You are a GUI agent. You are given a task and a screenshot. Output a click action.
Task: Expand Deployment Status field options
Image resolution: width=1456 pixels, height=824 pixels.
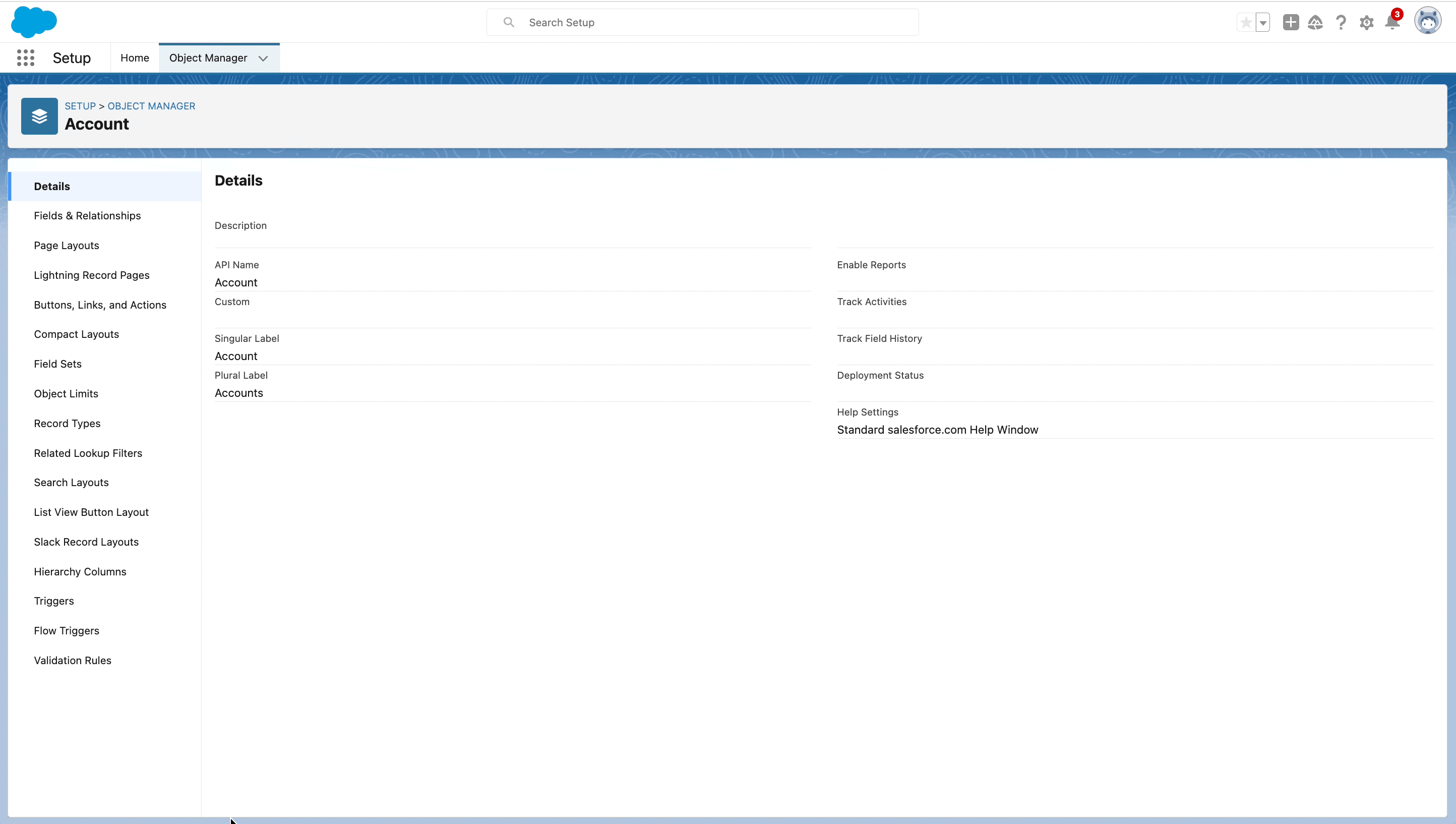[879, 375]
